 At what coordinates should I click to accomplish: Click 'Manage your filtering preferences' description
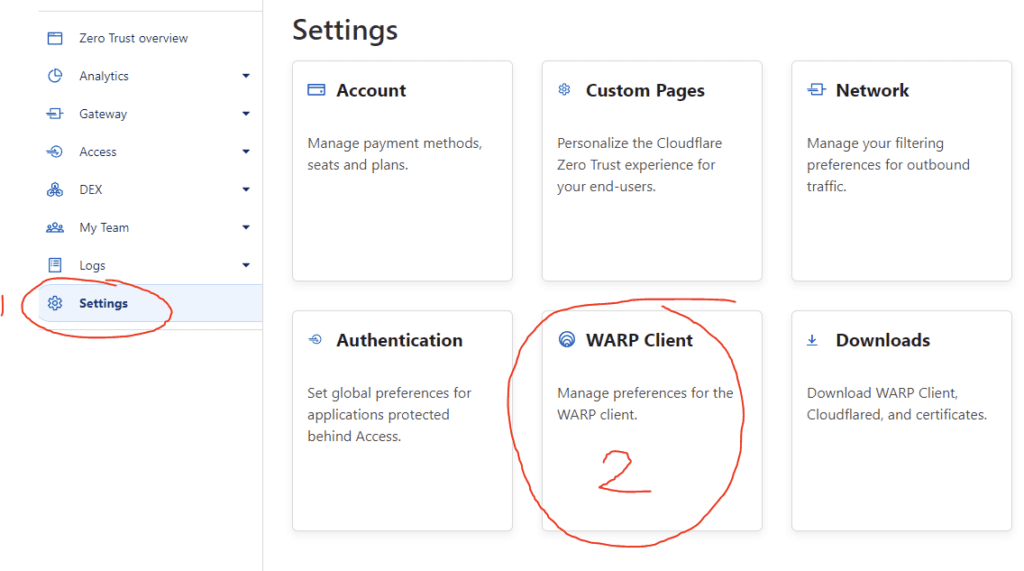pyautogui.click(x=888, y=165)
